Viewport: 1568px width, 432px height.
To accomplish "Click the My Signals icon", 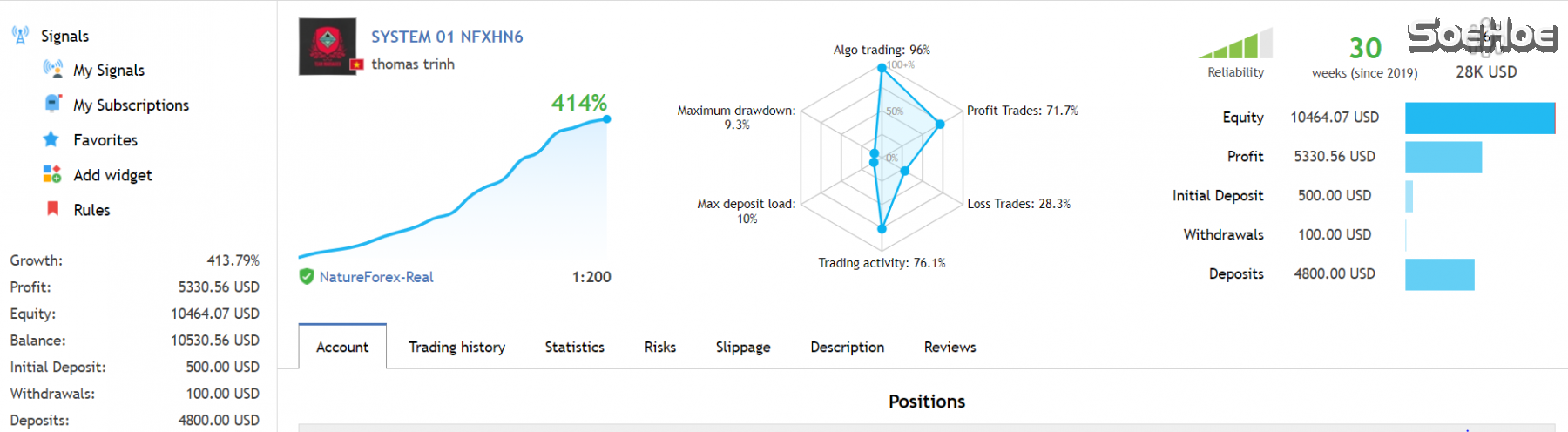I will tap(53, 70).
